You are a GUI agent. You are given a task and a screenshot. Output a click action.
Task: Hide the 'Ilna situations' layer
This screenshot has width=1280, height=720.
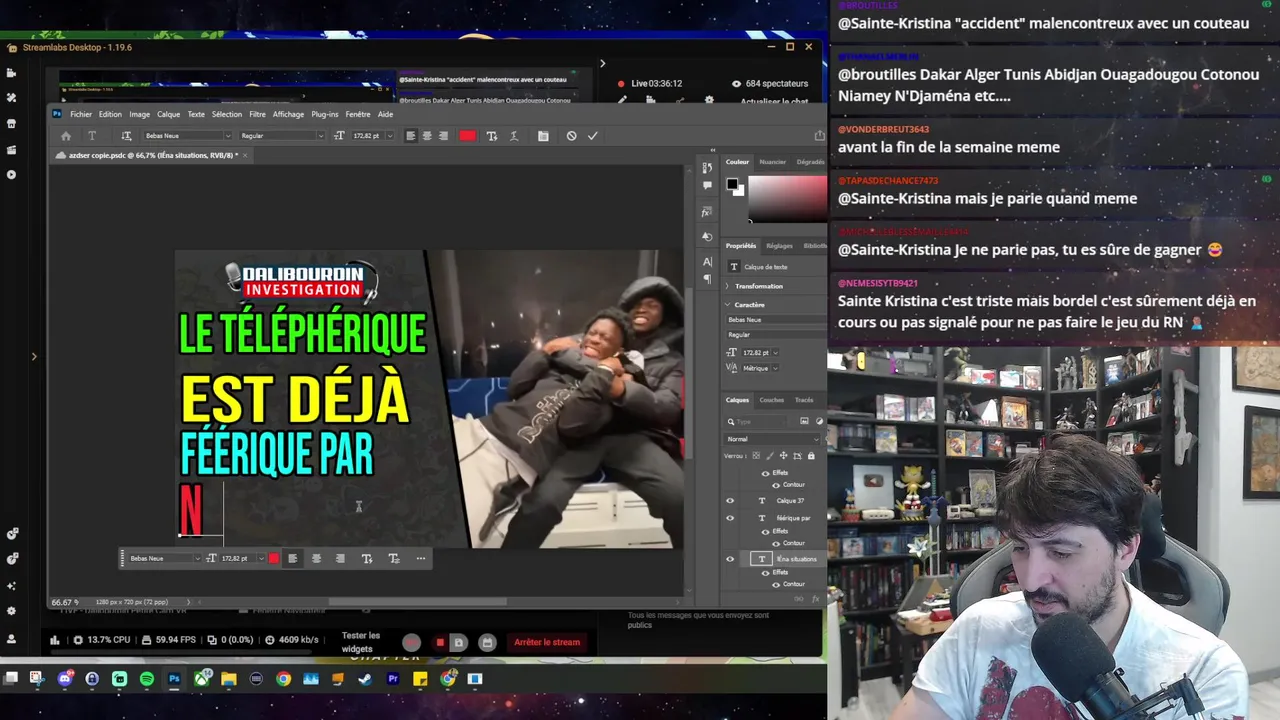[x=730, y=559]
